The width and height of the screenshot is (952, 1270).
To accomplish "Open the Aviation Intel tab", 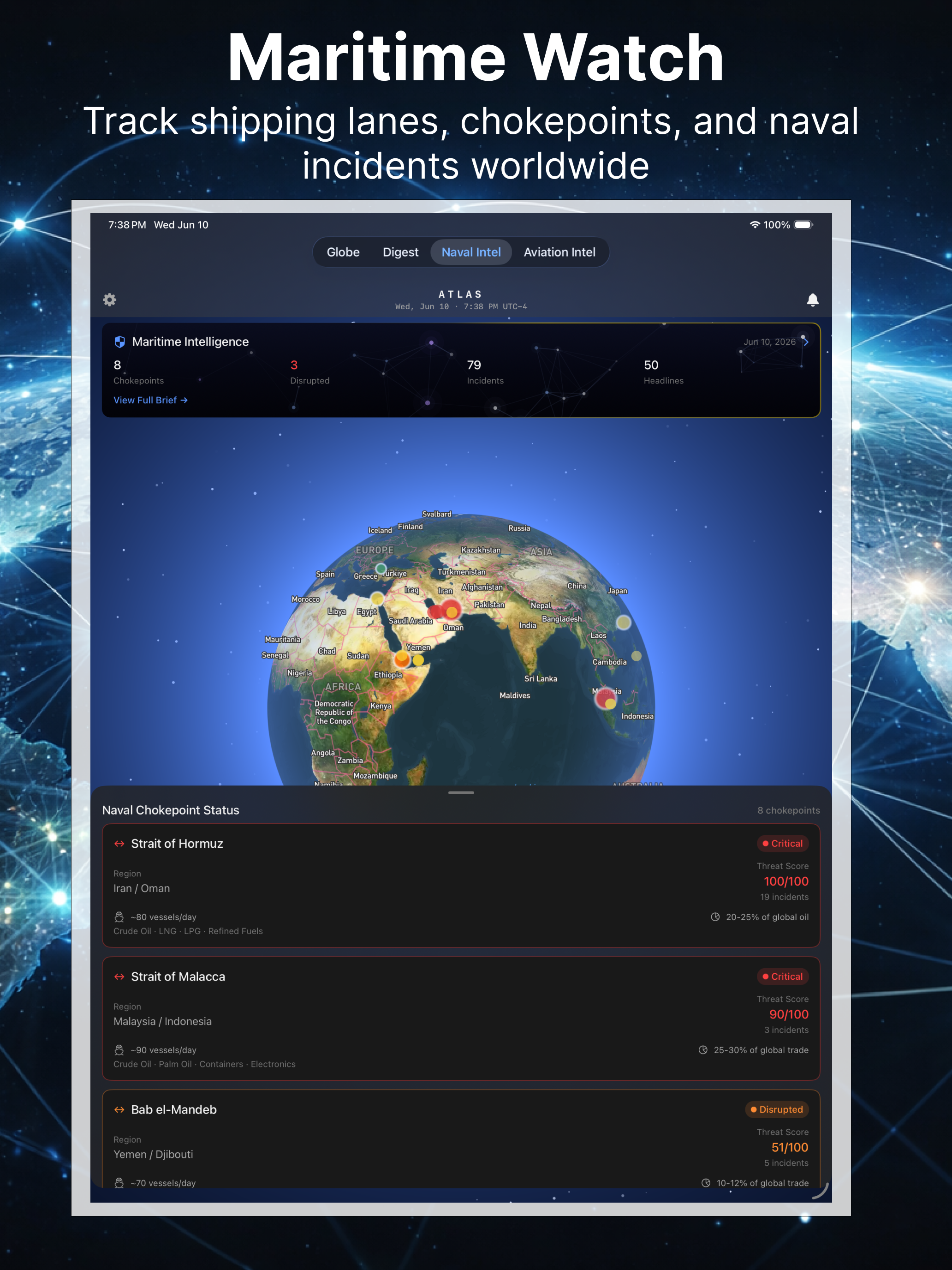I will [x=559, y=252].
